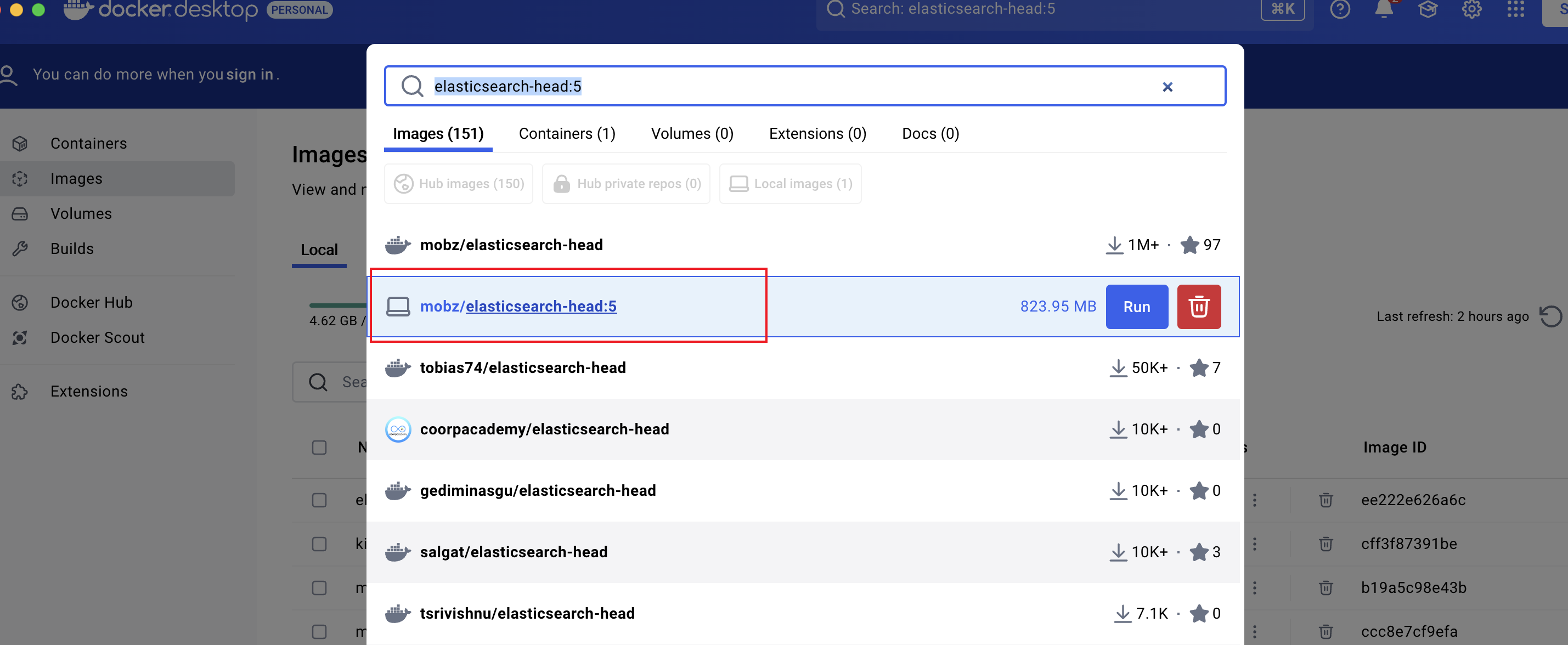Delete mobz/elasticsearch-head:5 with the red trash button
The width and height of the screenshot is (1568, 645).
tap(1199, 307)
